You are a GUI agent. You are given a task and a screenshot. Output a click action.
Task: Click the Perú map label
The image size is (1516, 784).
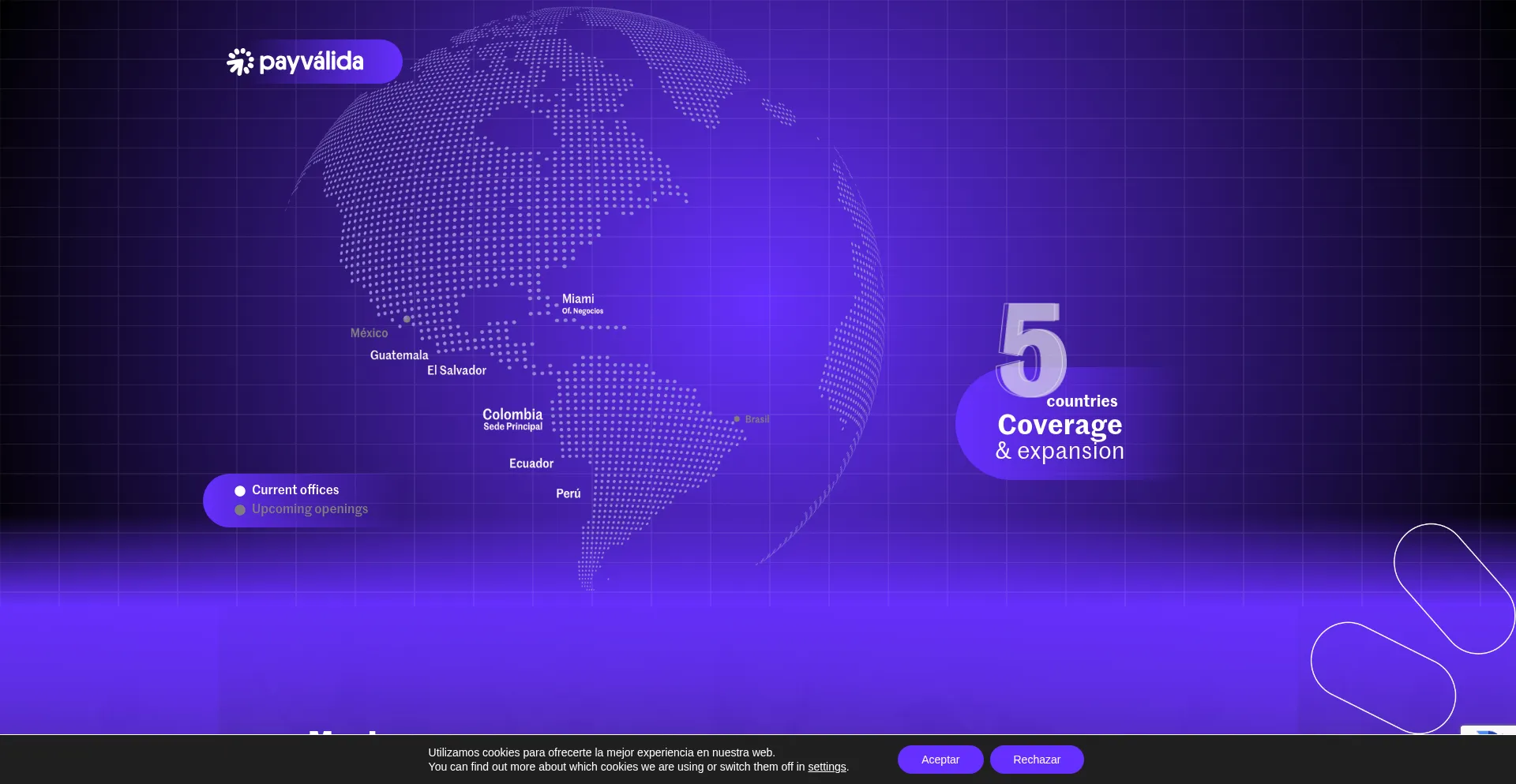pyautogui.click(x=568, y=493)
